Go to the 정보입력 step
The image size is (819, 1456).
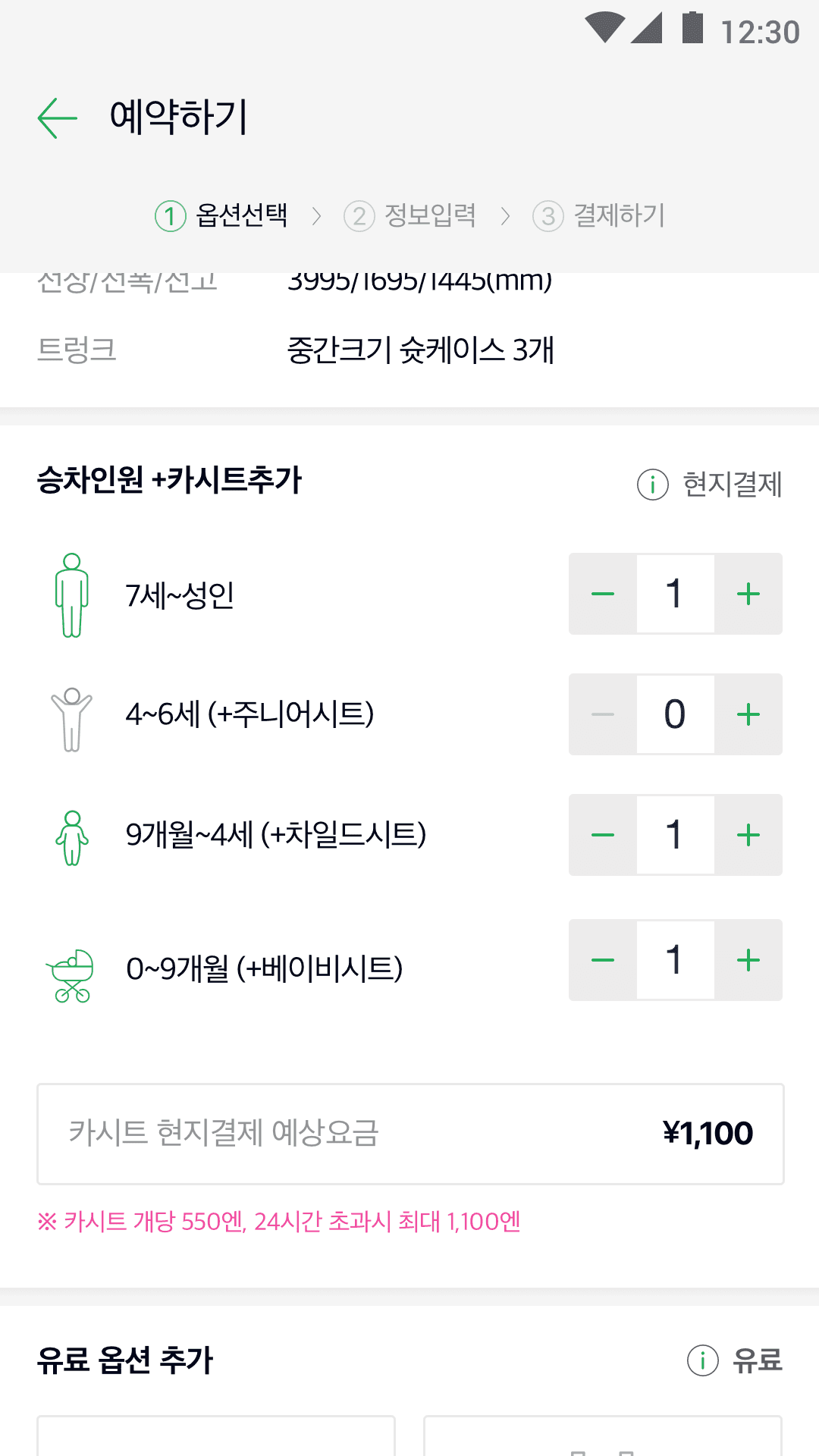coord(410,216)
